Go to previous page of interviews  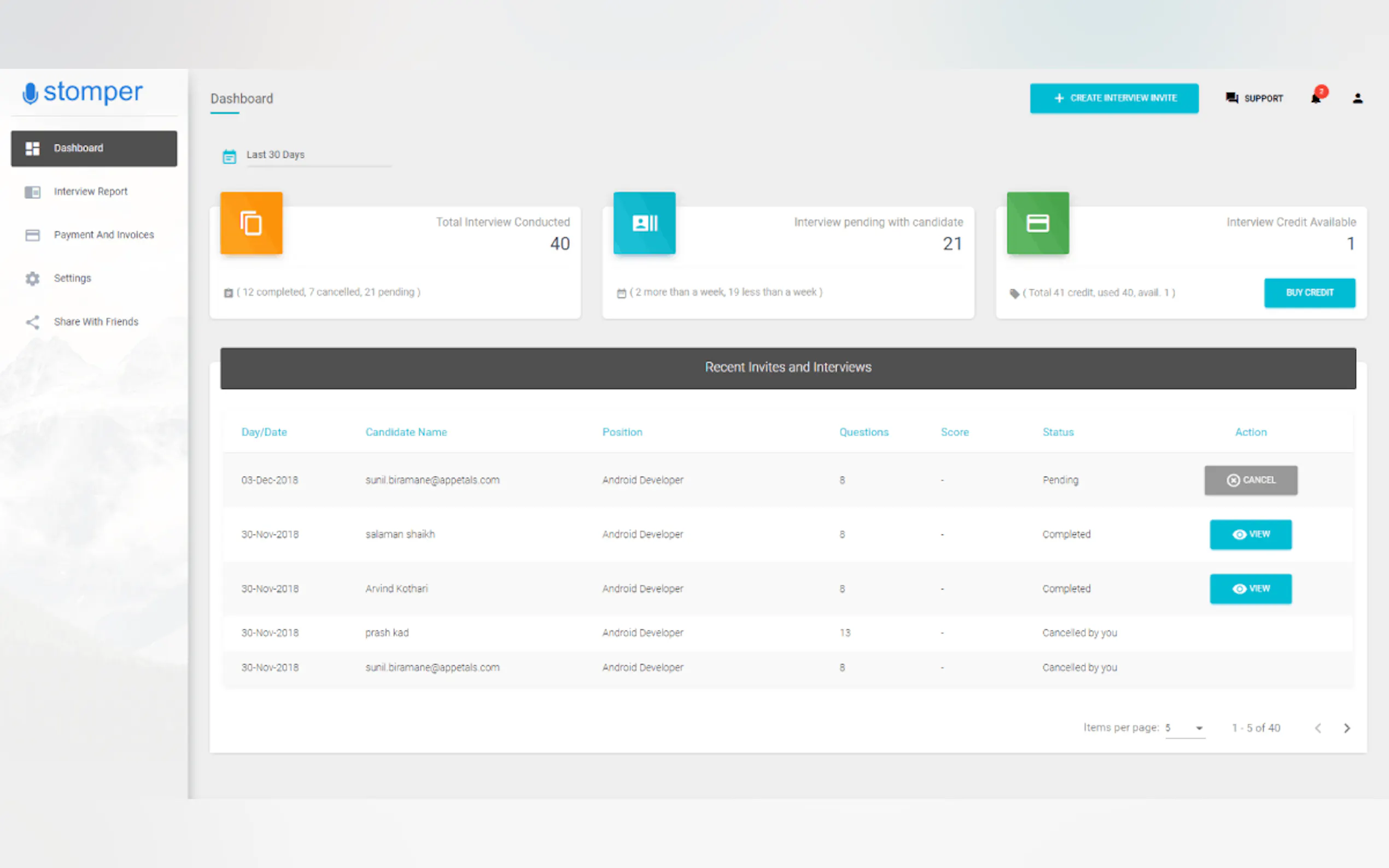tap(1318, 728)
